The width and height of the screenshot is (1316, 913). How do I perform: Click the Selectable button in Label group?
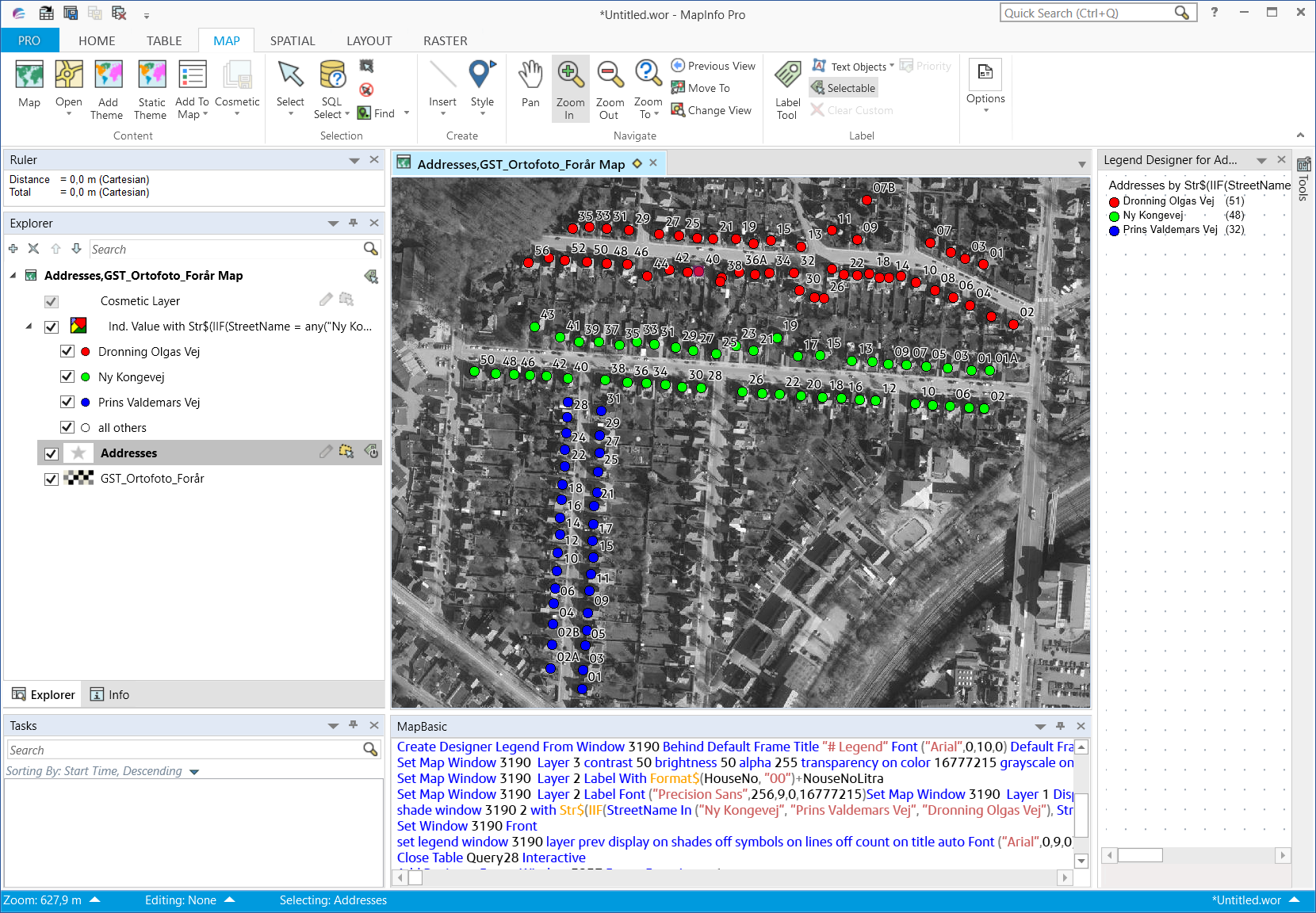[843, 87]
